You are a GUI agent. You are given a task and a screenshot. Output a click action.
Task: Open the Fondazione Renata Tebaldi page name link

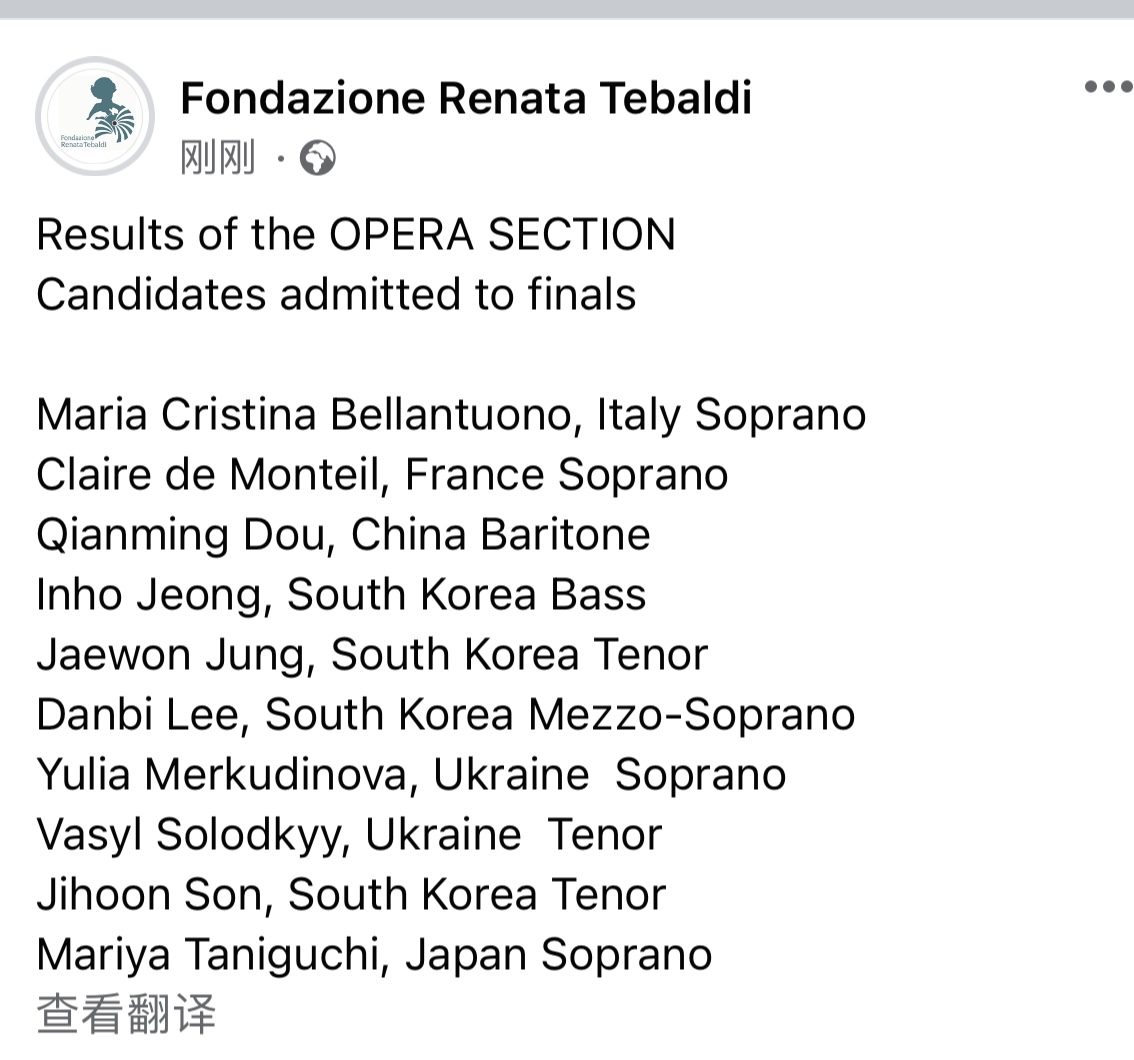466,98
